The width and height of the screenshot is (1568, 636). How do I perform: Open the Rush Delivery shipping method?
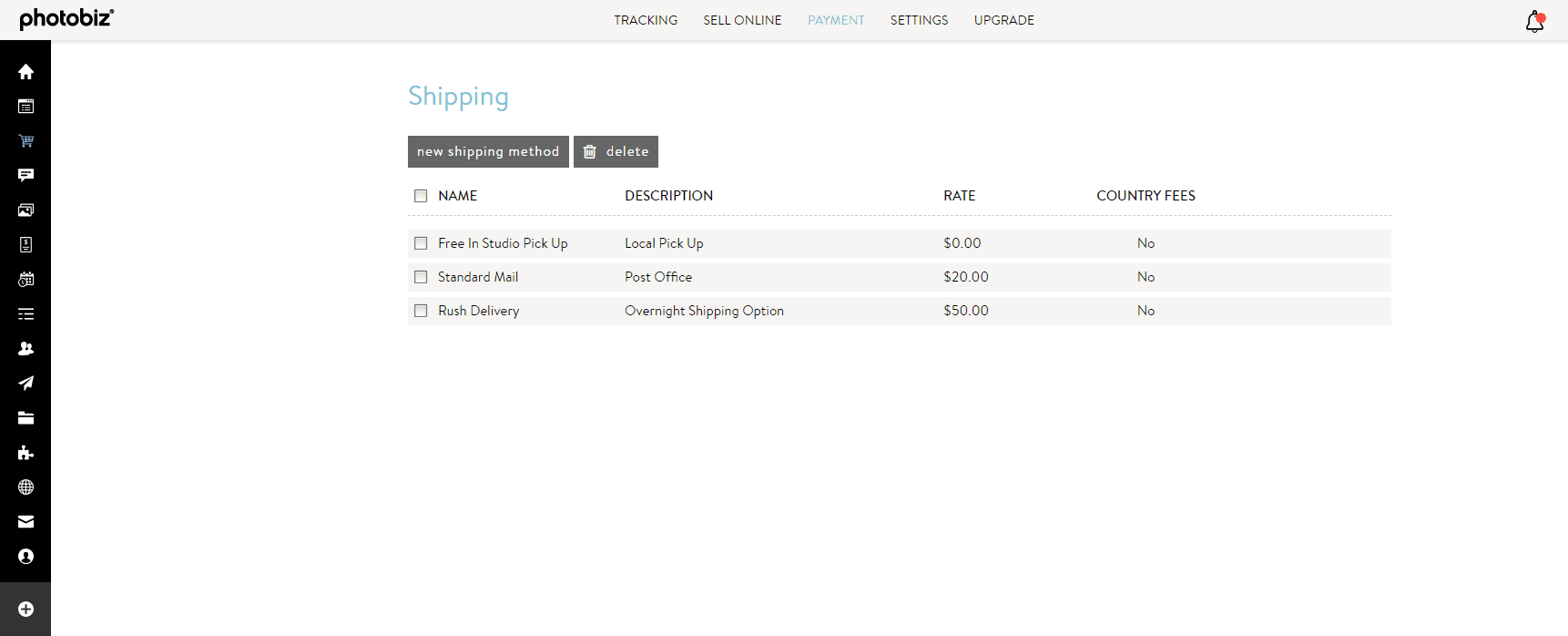(479, 311)
